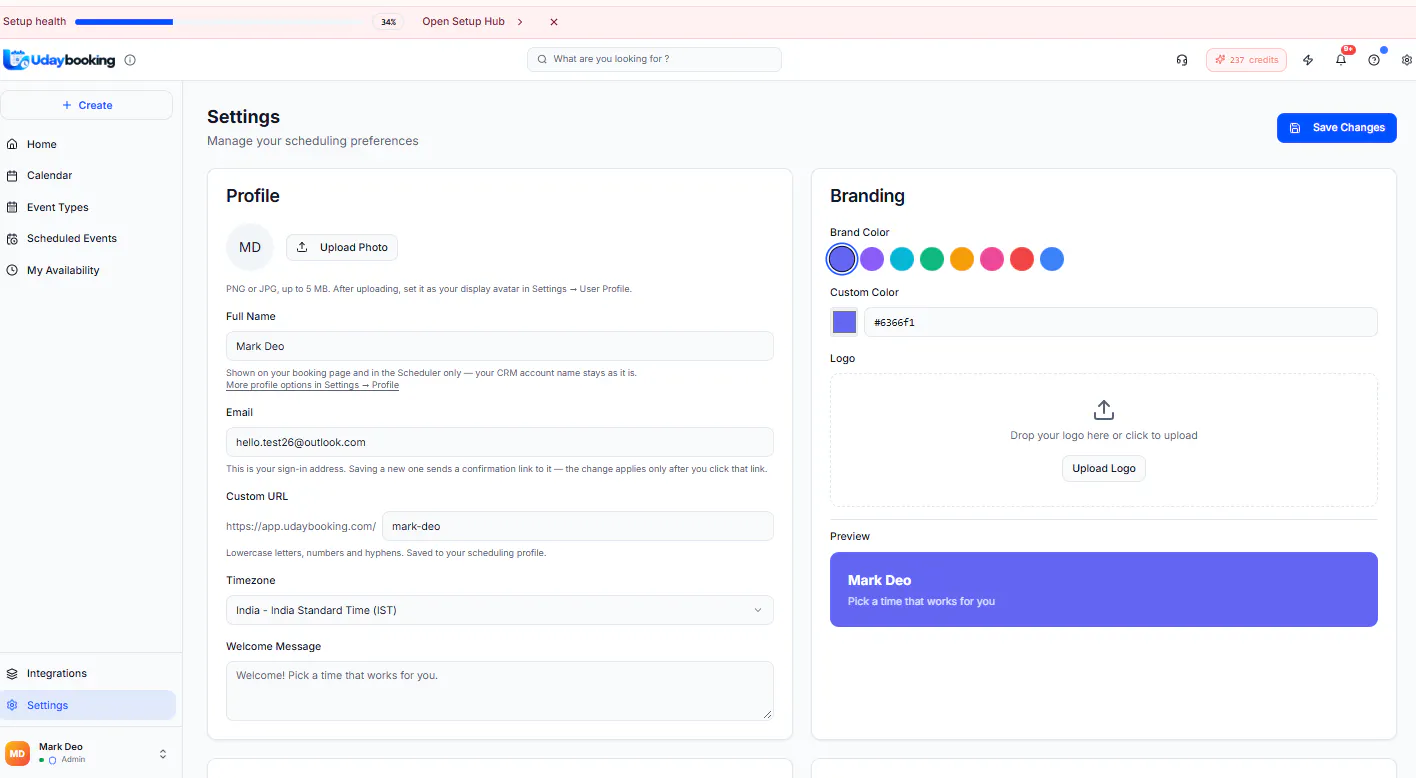Screen dimensions: 1416x778
Task: Open Event Types in the sidebar
Action: (88, 207)
